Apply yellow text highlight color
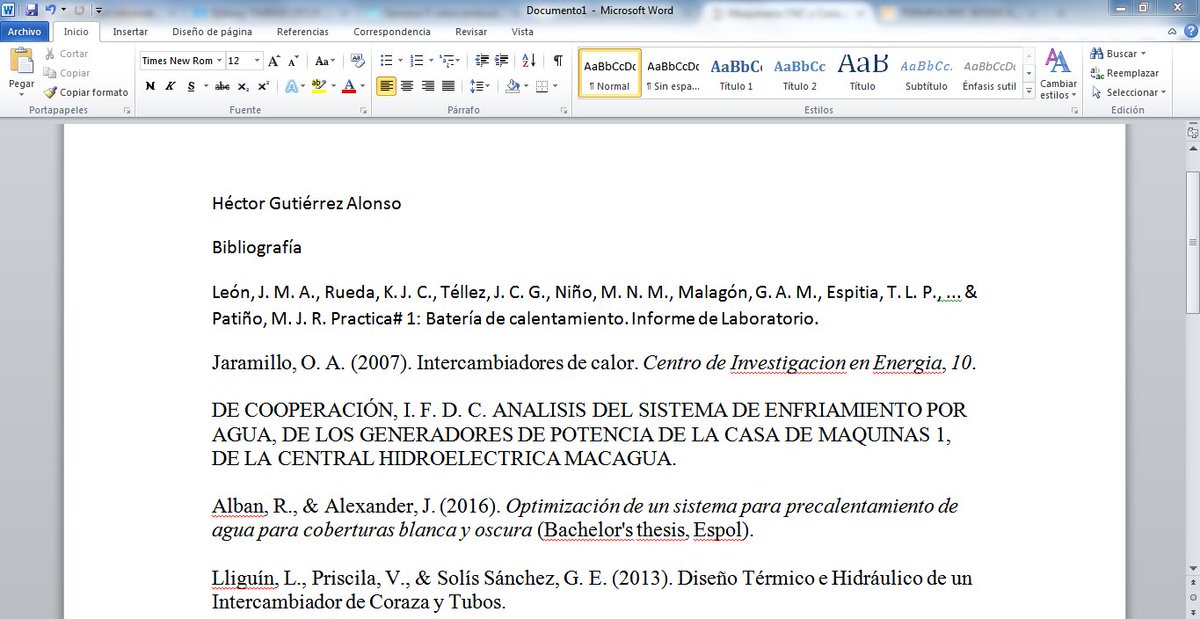This screenshot has height=619, width=1200. (319, 86)
